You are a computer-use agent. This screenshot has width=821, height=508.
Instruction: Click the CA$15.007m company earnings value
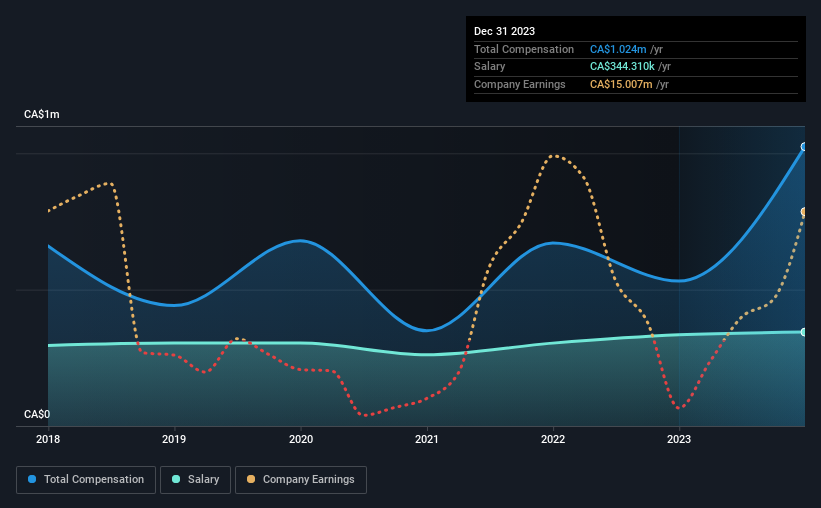[x=621, y=84]
